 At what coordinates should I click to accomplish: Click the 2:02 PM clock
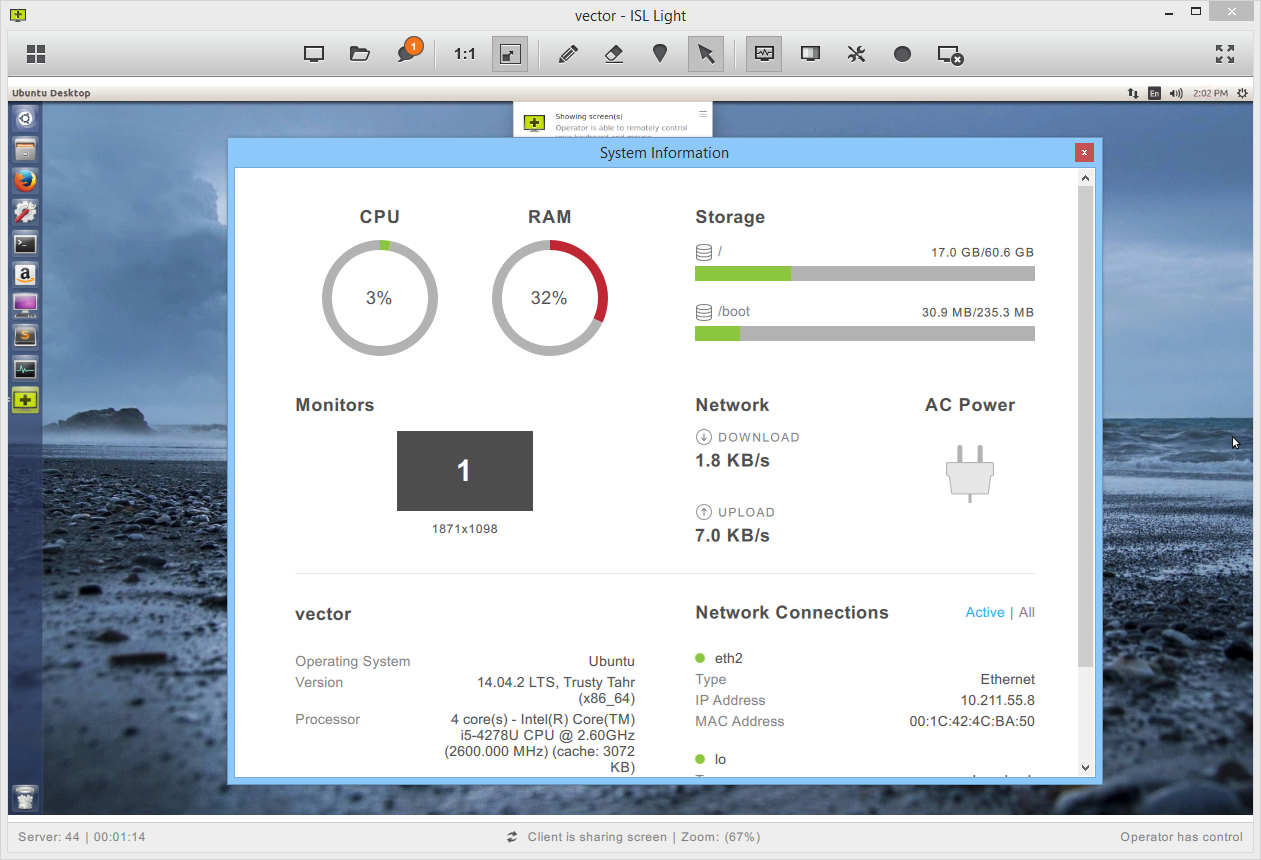click(x=1210, y=93)
